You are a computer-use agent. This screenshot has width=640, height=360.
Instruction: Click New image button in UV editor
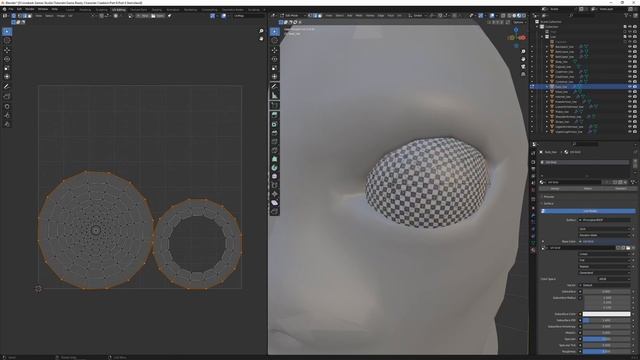tap(142, 16)
